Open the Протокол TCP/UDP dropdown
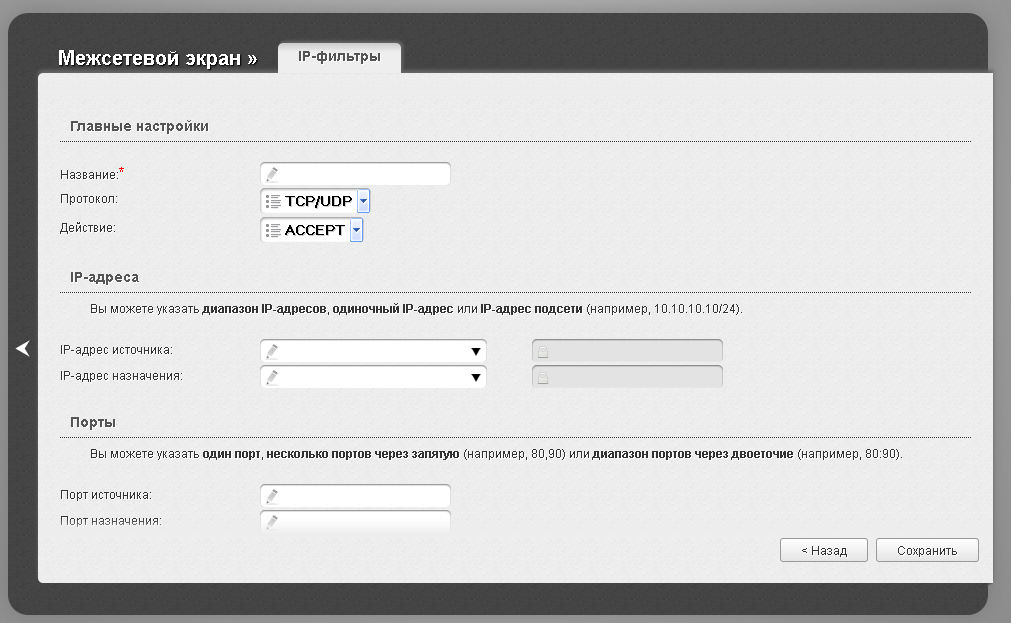Screen dimensions: 1011x623 315,201
